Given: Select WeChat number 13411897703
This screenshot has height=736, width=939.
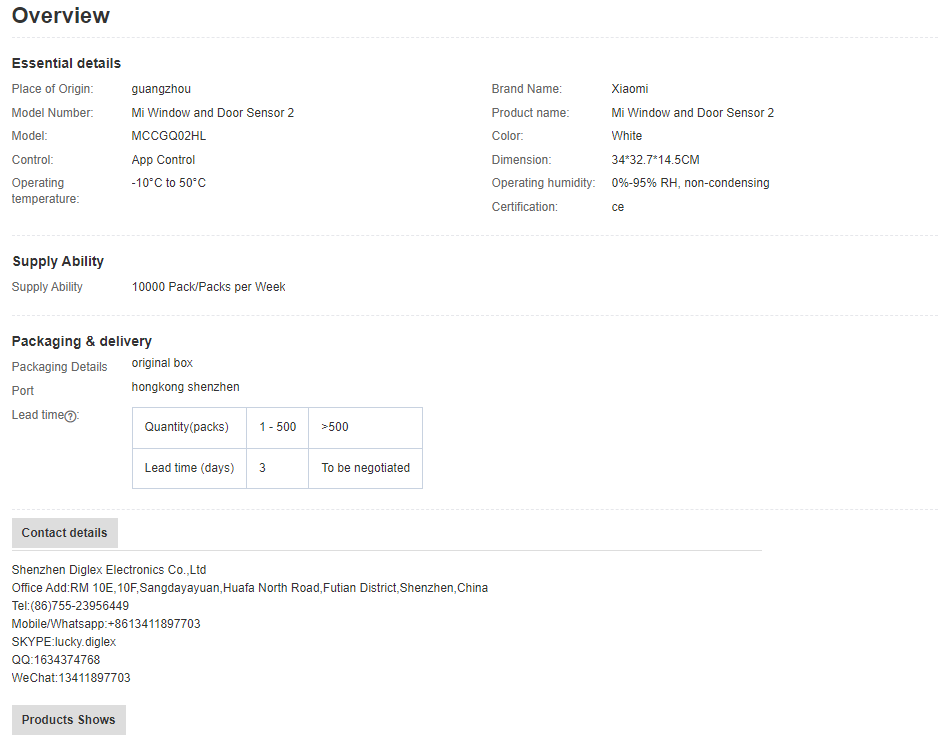Looking at the screenshot, I should coord(94,678).
